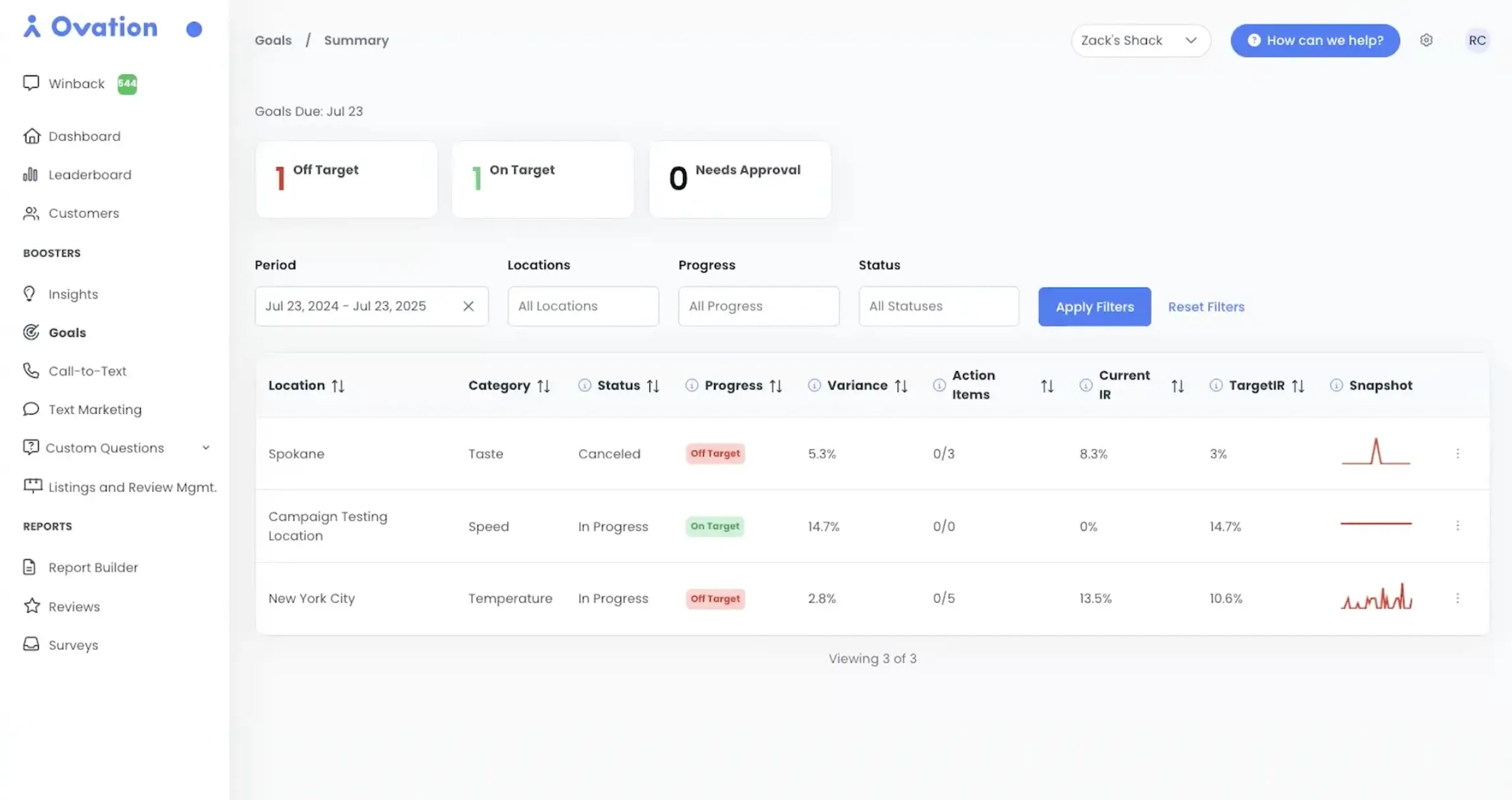The height and width of the screenshot is (800, 1512).
Task: Click the New York City snapshot sparkline
Action: (1376, 597)
